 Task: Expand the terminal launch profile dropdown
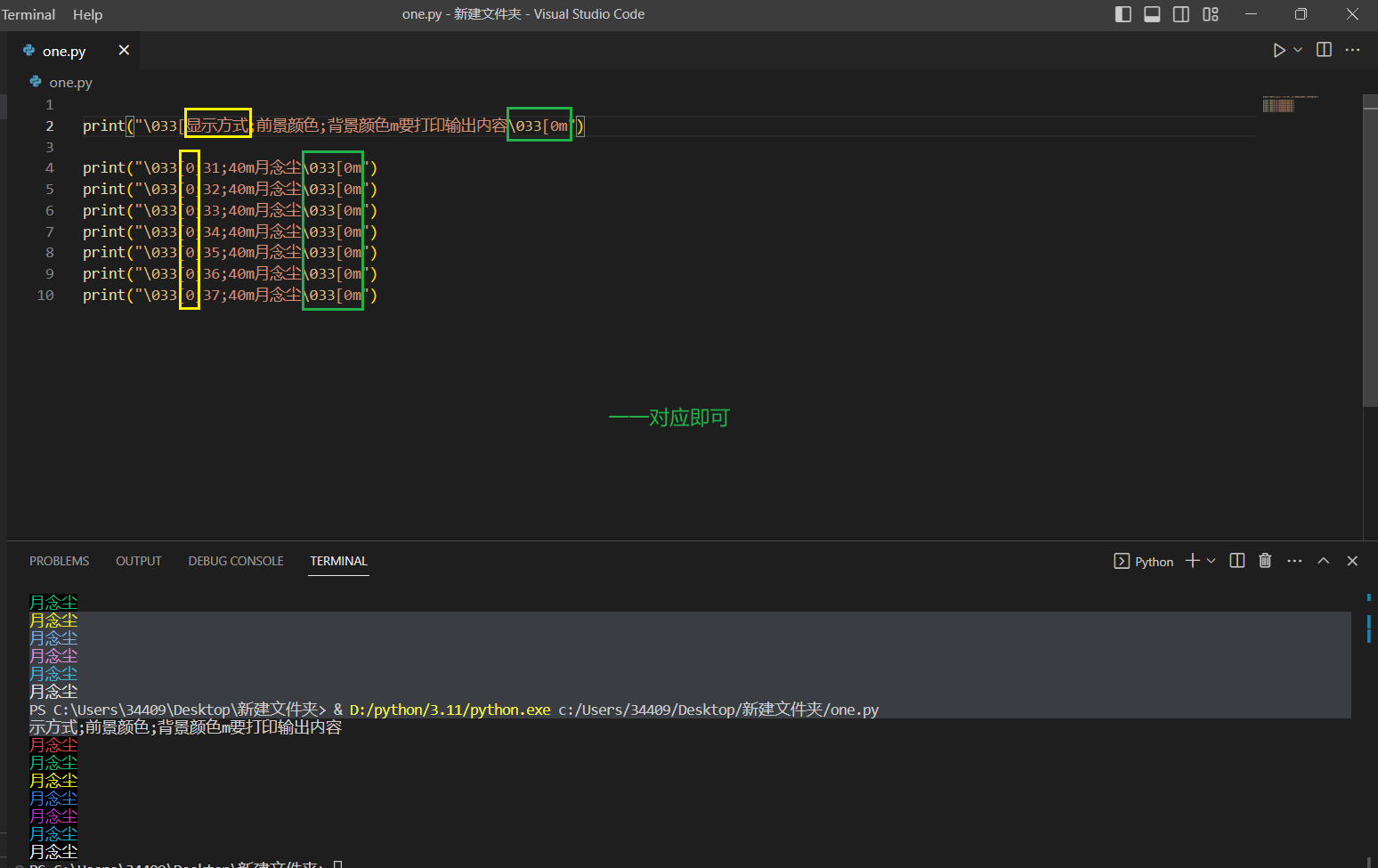(x=1212, y=561)
